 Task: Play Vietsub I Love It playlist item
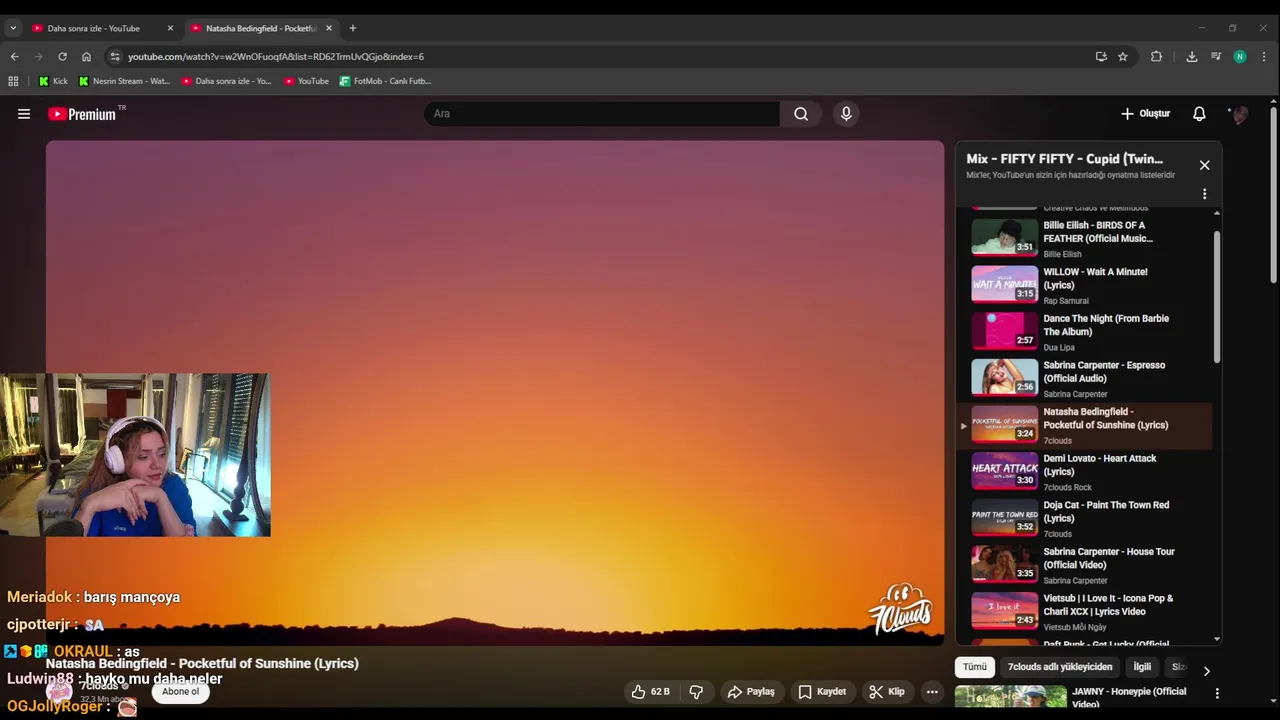click(x=1085, y=612)
